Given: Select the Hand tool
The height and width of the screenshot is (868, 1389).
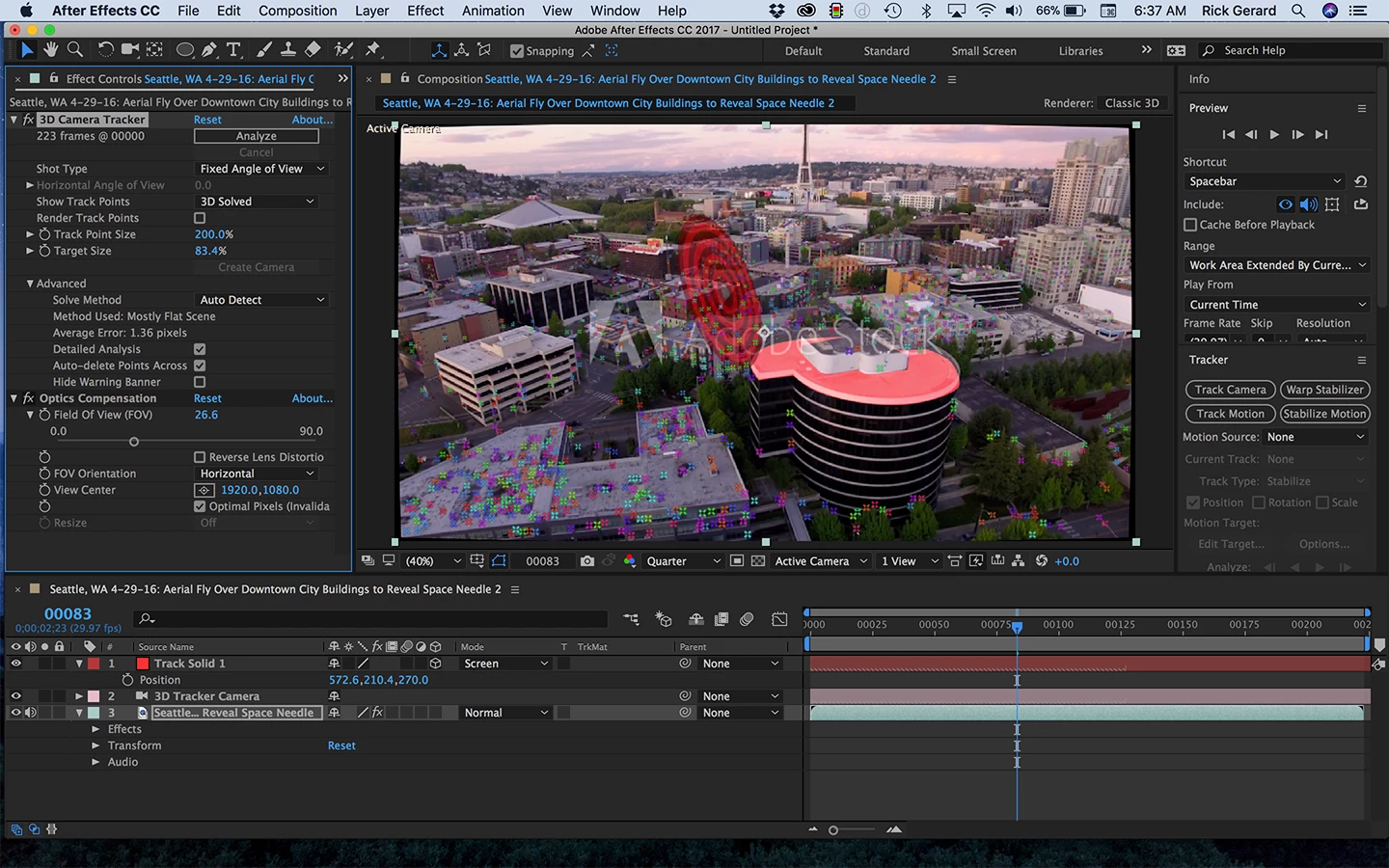Looking at the screenshot, I should [50, 50].
